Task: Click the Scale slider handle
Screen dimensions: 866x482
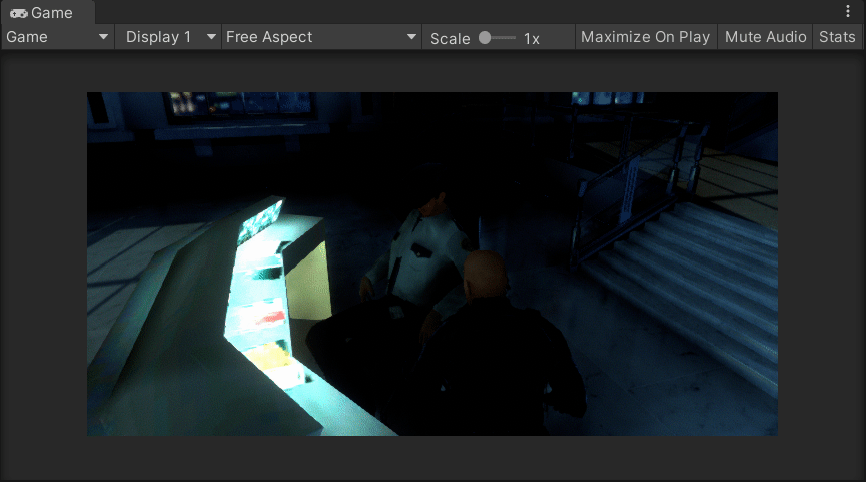Action: [x=485, y=38]
